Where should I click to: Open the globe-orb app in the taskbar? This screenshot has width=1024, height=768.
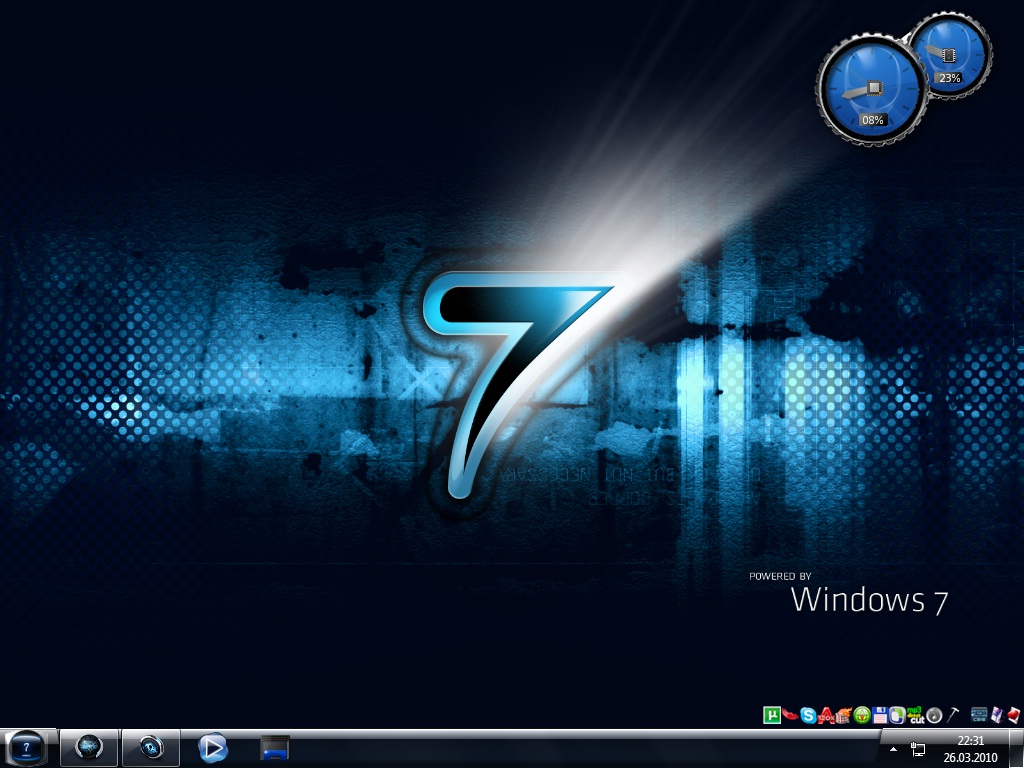tap(89, 747)
